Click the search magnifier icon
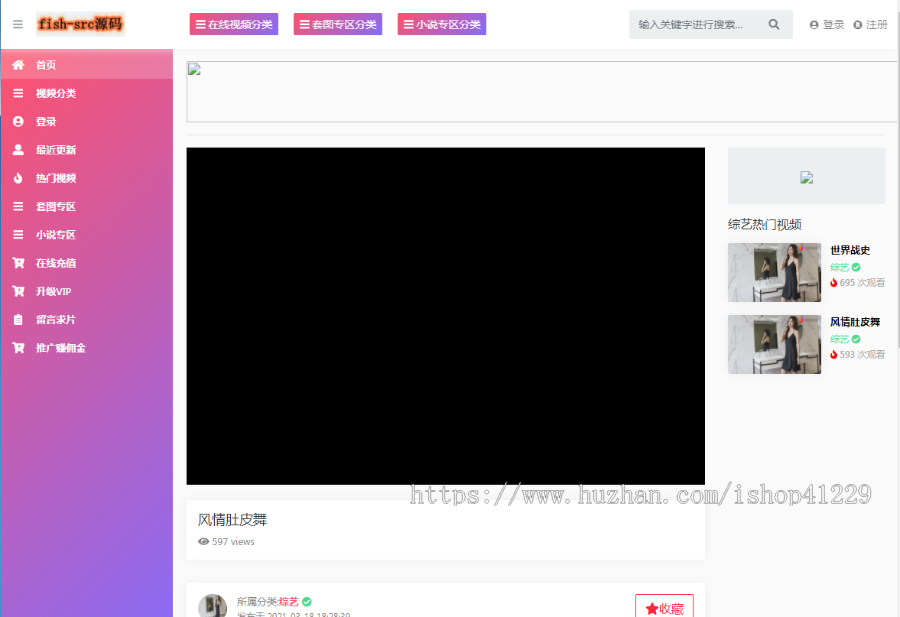 point(774,24)
